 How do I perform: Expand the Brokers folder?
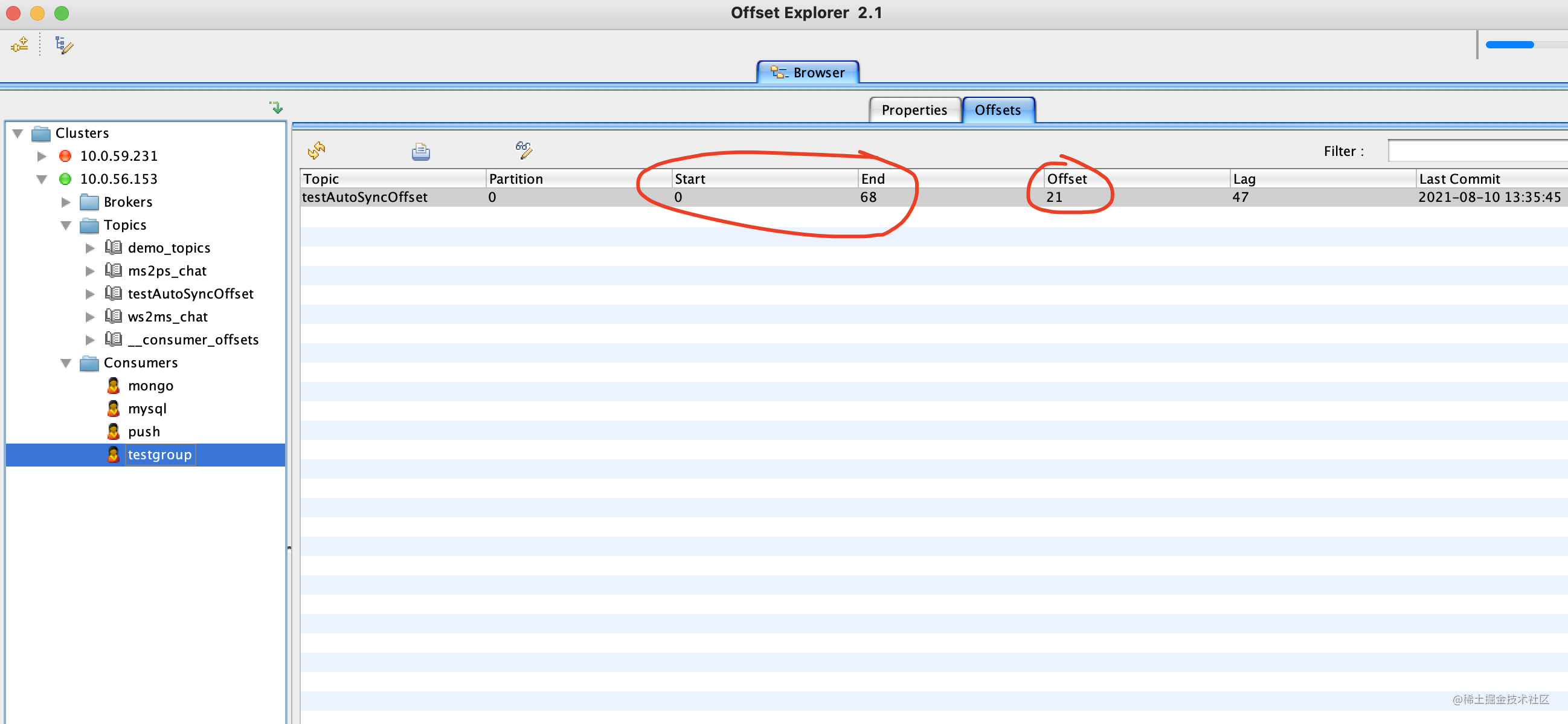pos(66,202)
